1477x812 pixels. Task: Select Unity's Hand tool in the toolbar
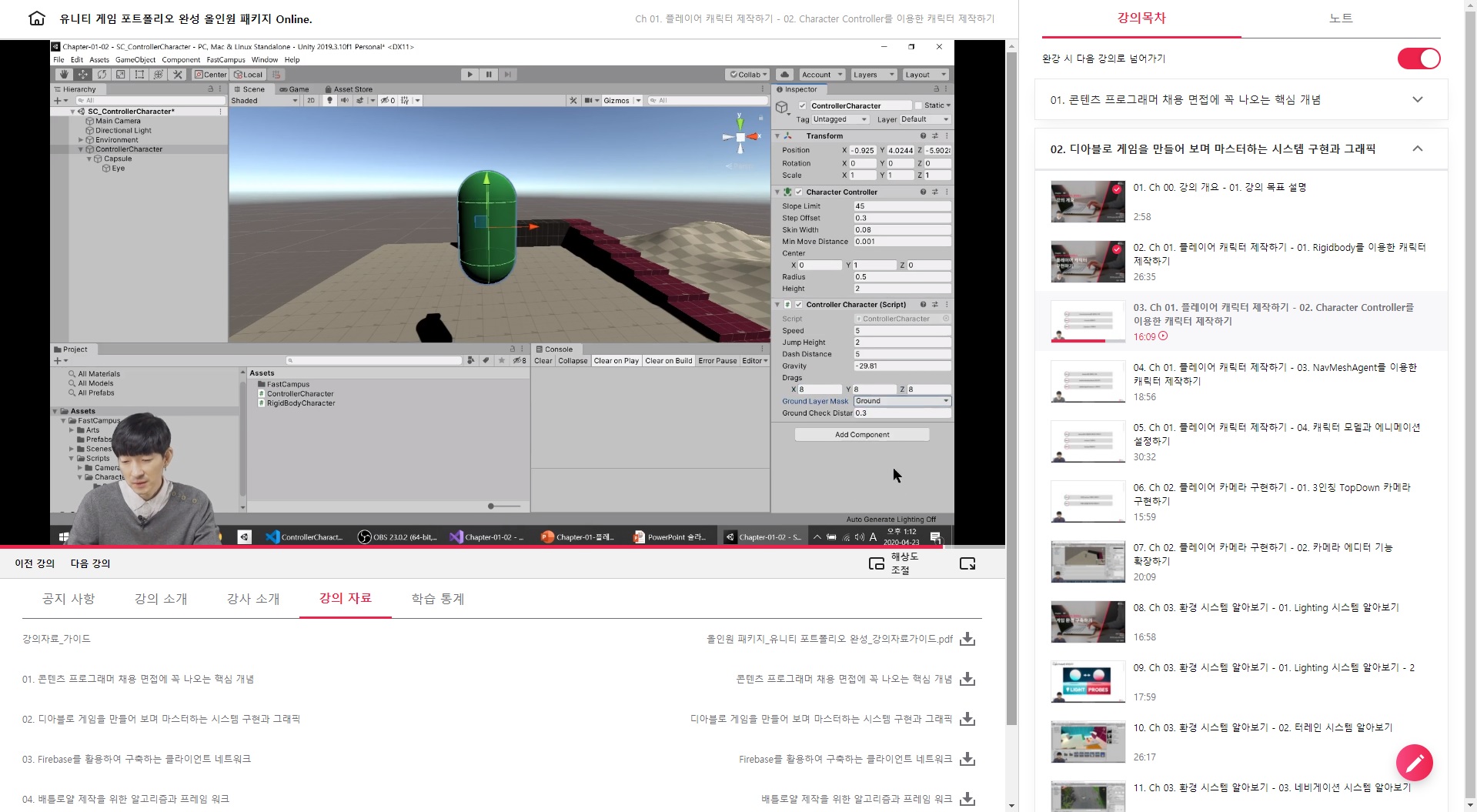[64, 75]
